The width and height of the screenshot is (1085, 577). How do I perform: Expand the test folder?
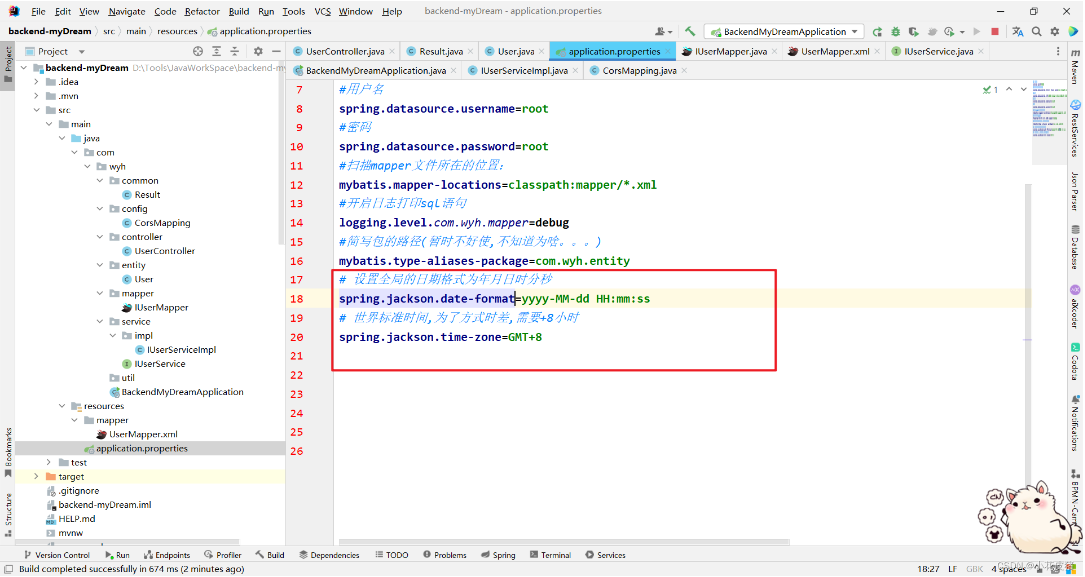coord(49,462)
